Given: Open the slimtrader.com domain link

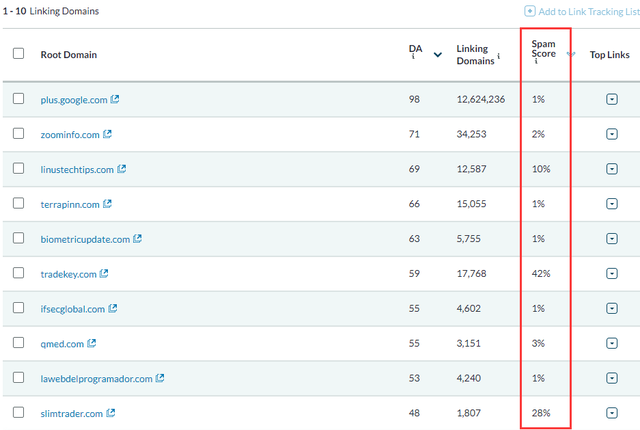Looking at the screenshot, I should 71,414.
